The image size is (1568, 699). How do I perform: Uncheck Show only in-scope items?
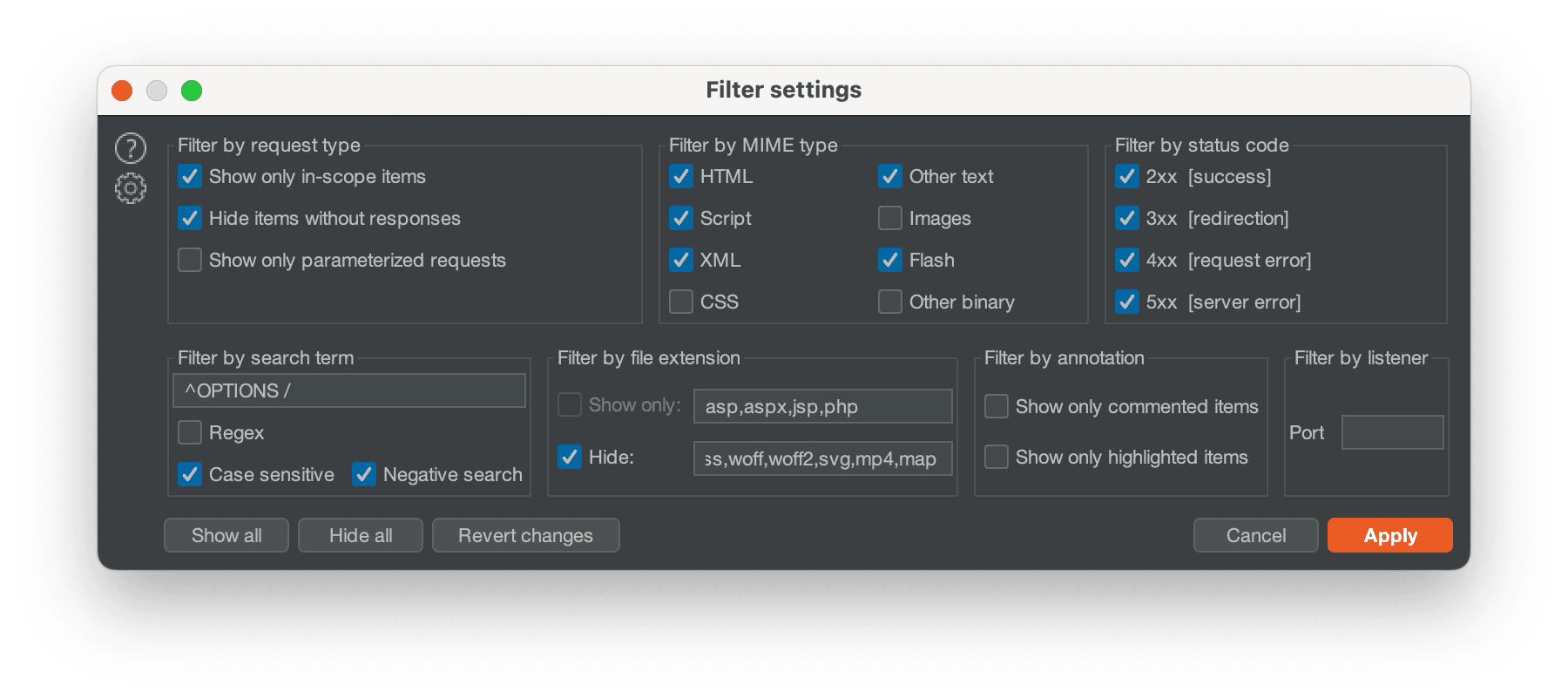click(190, 177)
